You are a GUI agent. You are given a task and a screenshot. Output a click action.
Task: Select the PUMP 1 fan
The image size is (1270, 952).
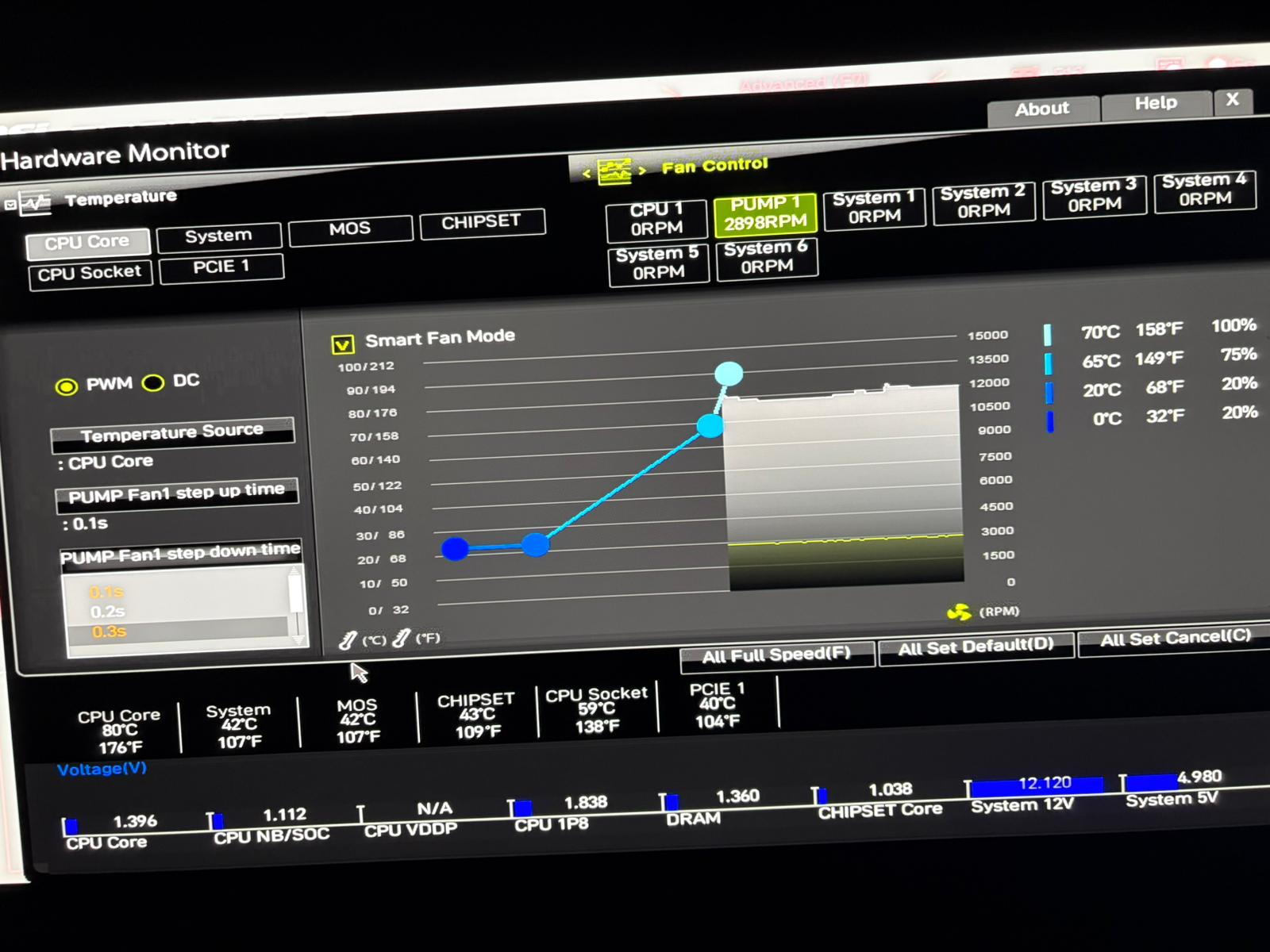coord(764,214)
